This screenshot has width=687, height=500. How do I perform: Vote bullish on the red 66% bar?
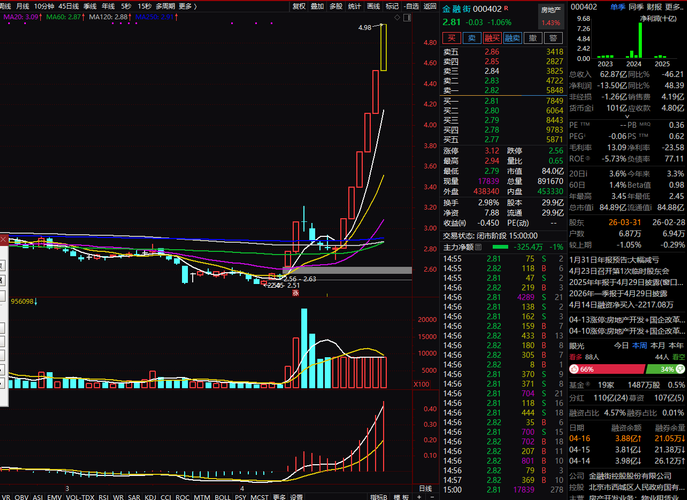(x=607, y=369)
